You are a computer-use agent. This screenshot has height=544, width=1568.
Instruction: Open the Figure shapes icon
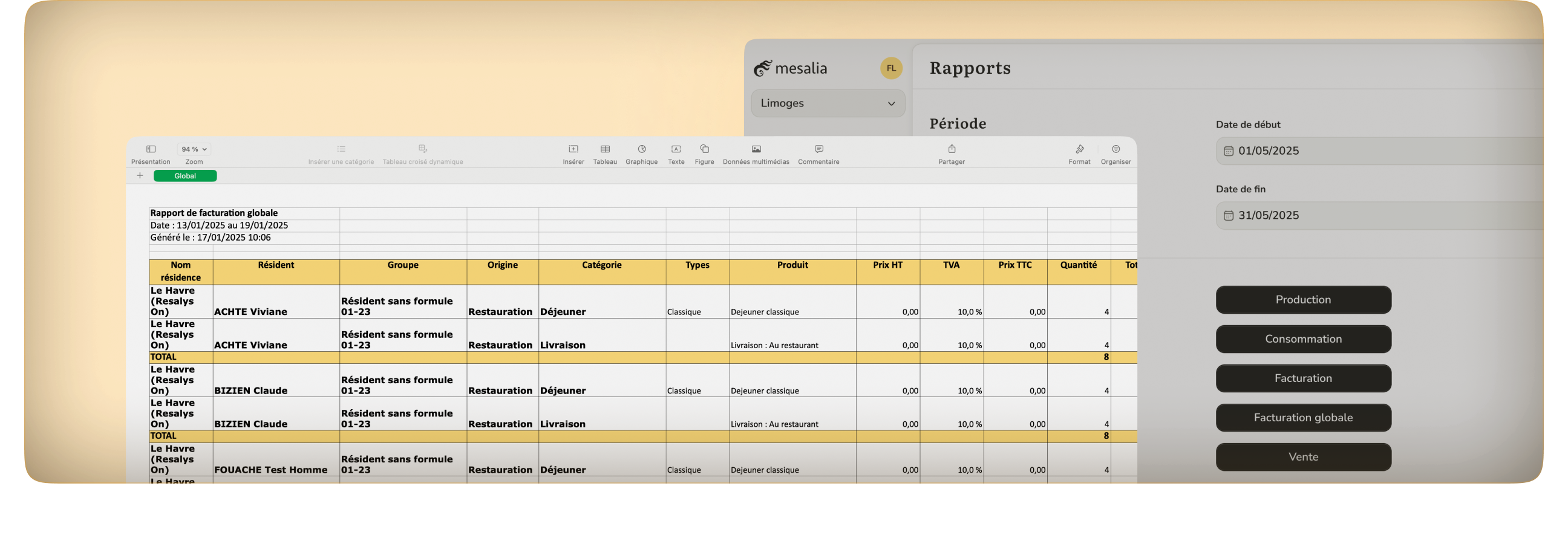click(704, 149)
